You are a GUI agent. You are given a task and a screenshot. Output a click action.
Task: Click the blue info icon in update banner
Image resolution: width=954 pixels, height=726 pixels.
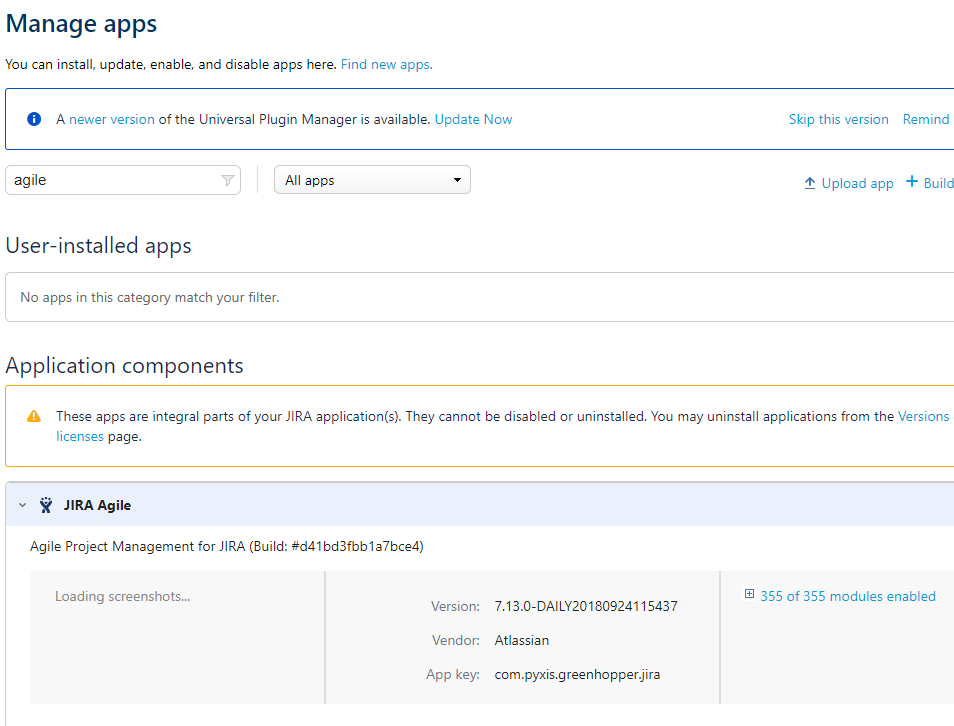coord(34,119)
